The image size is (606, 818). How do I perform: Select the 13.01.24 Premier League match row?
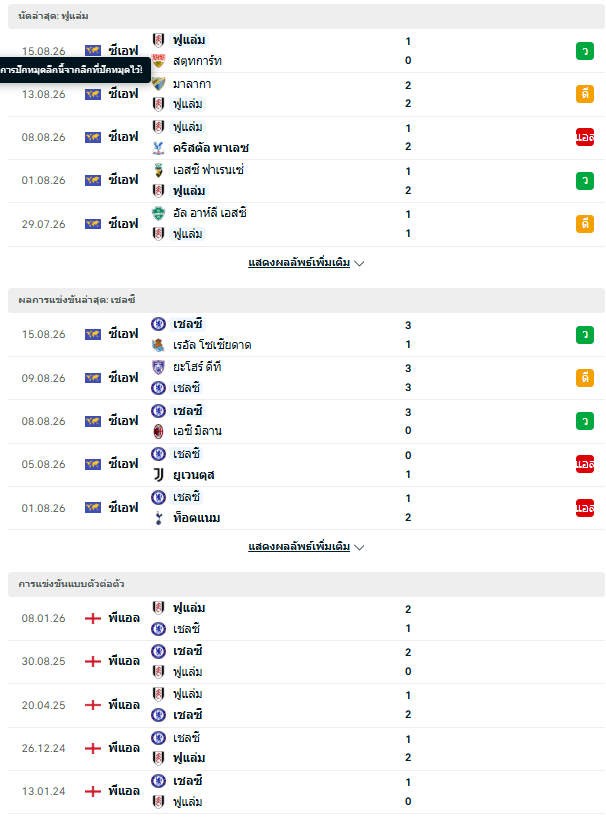coord(306,791)
